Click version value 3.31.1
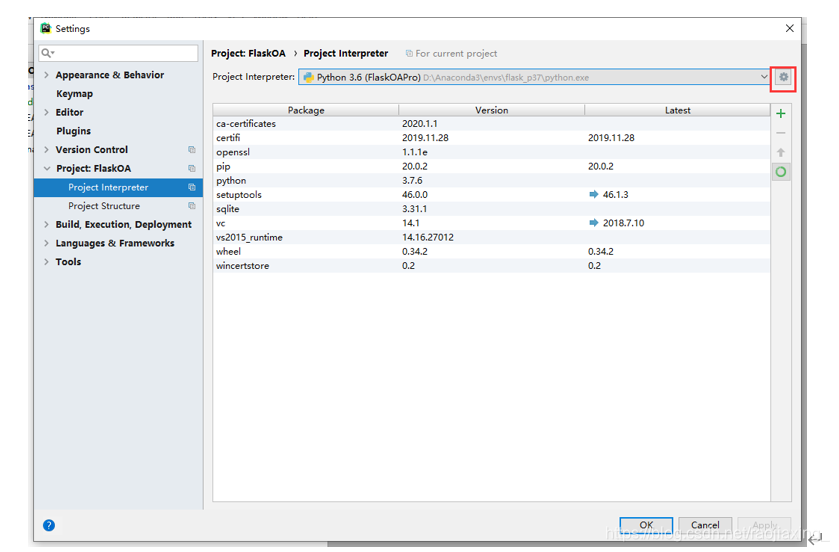839x552 pixels. tap(414, 209)
